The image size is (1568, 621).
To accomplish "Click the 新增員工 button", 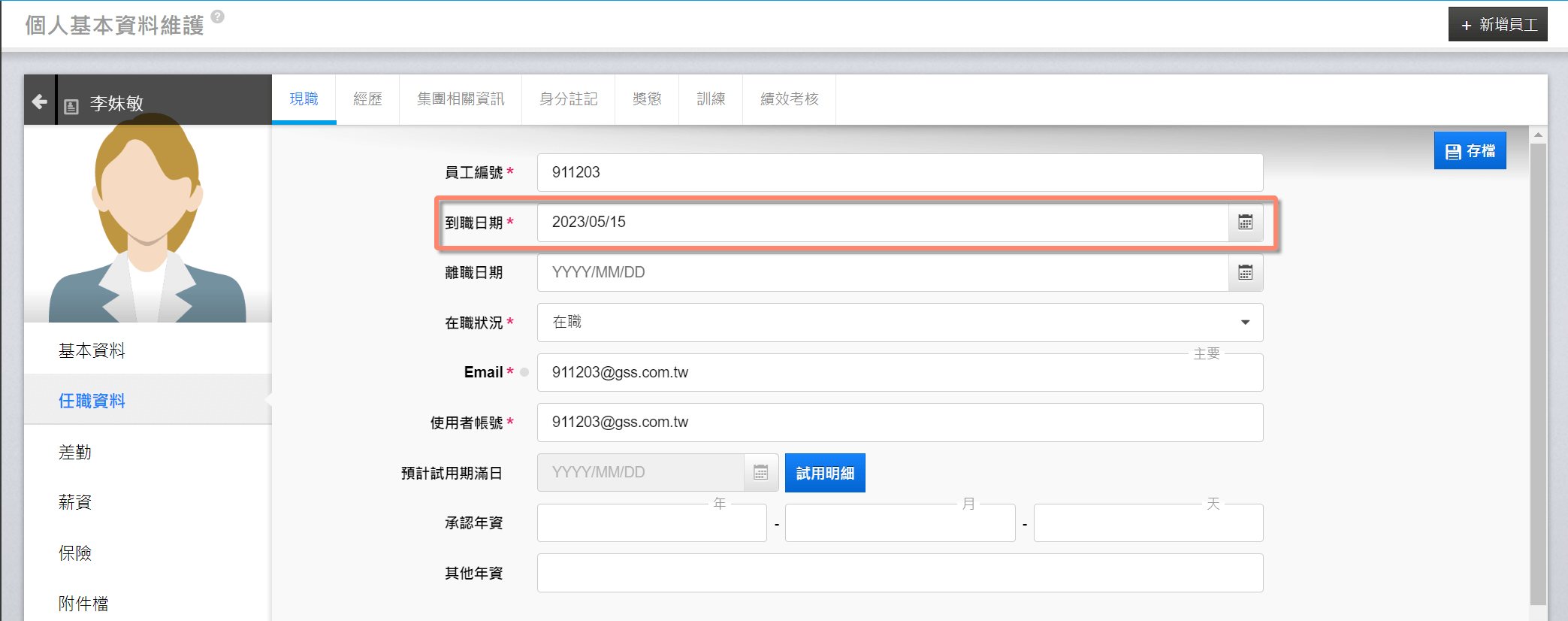I will (x=1497, y=25).
